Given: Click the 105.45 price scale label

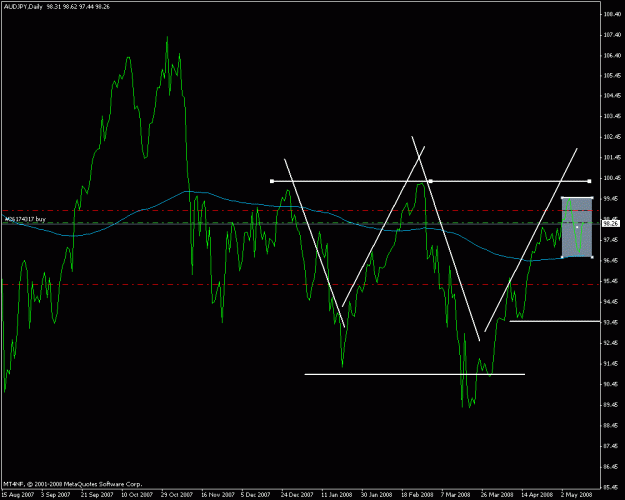Looking at the screenshot, I should click(612, 75).
